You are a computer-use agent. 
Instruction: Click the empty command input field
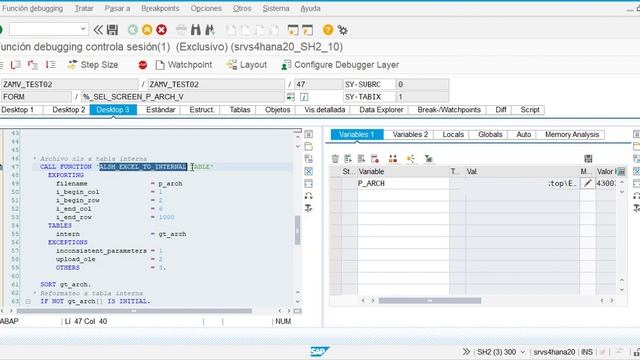pyautogui.click(x=48, y=29)
